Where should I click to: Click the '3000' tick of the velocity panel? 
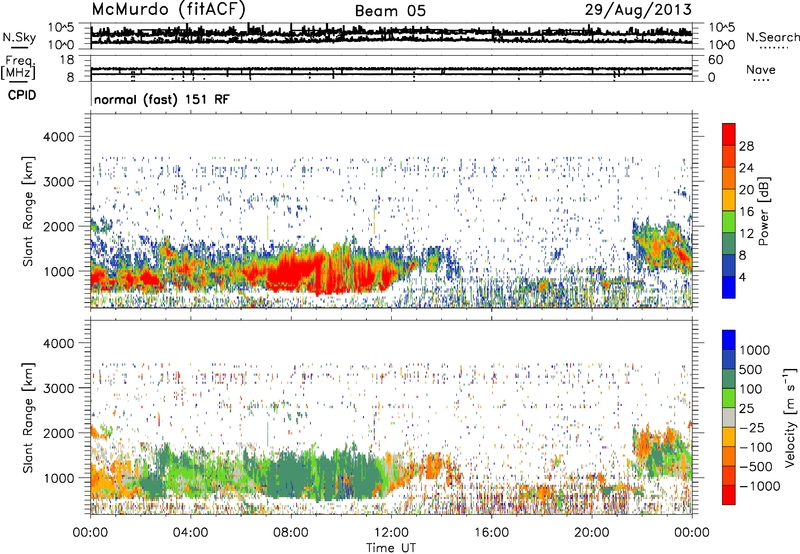coord(59,388)
